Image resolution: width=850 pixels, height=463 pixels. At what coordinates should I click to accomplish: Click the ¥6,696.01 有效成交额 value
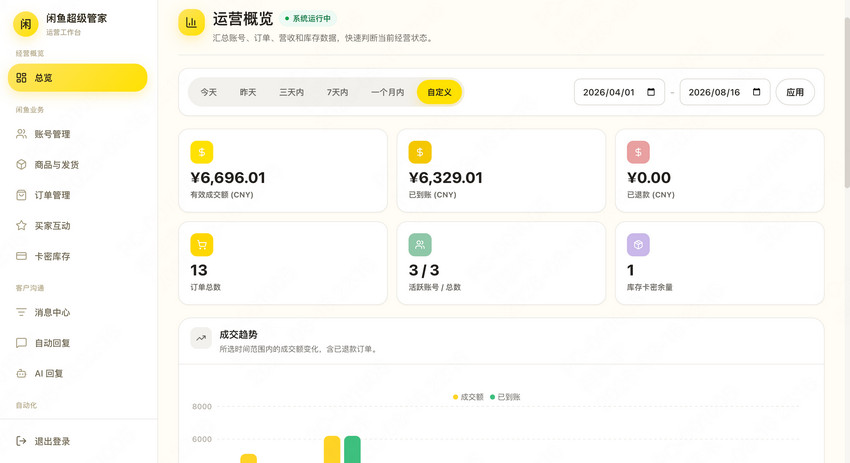[x=228, y=178]
